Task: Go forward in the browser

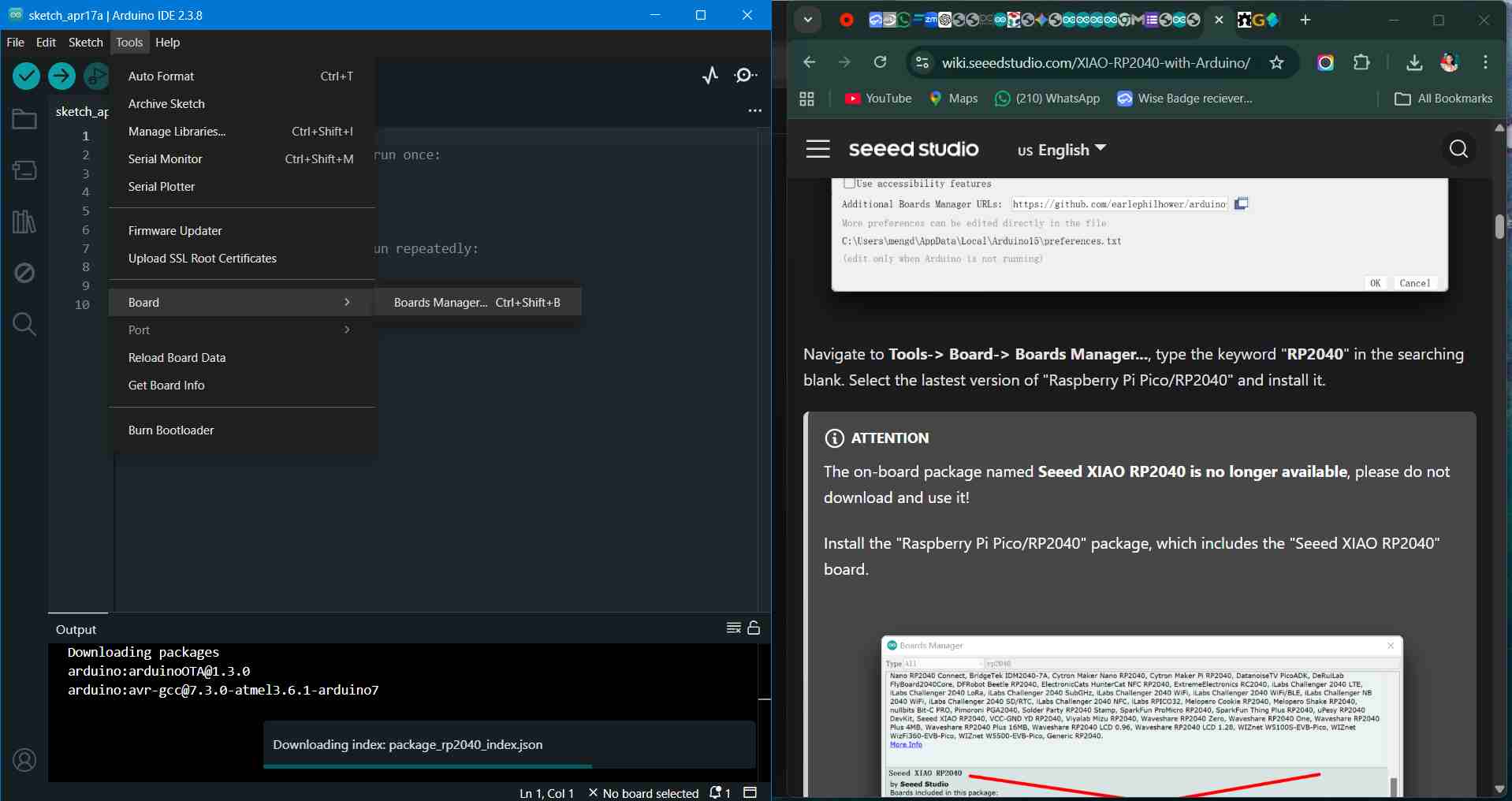Action: coord(844,62)
